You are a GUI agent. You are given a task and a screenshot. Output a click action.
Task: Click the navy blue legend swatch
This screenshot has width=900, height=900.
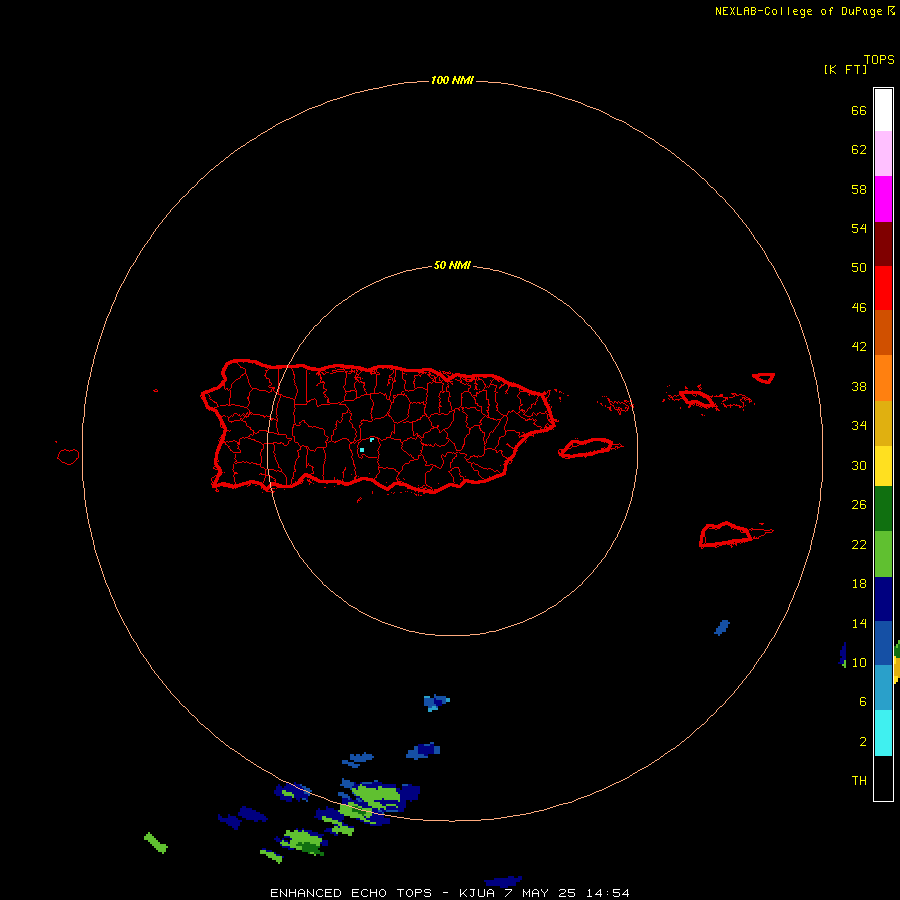pyautogui.click(x=883, y=599)
